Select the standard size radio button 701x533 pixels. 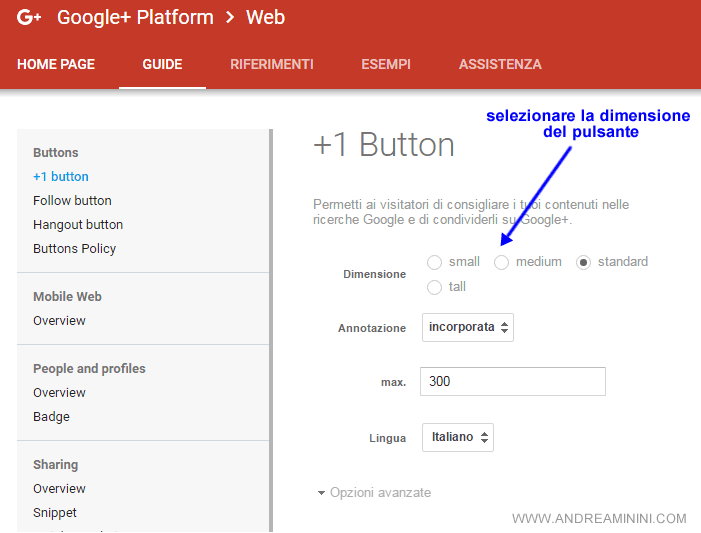[583, 262]
